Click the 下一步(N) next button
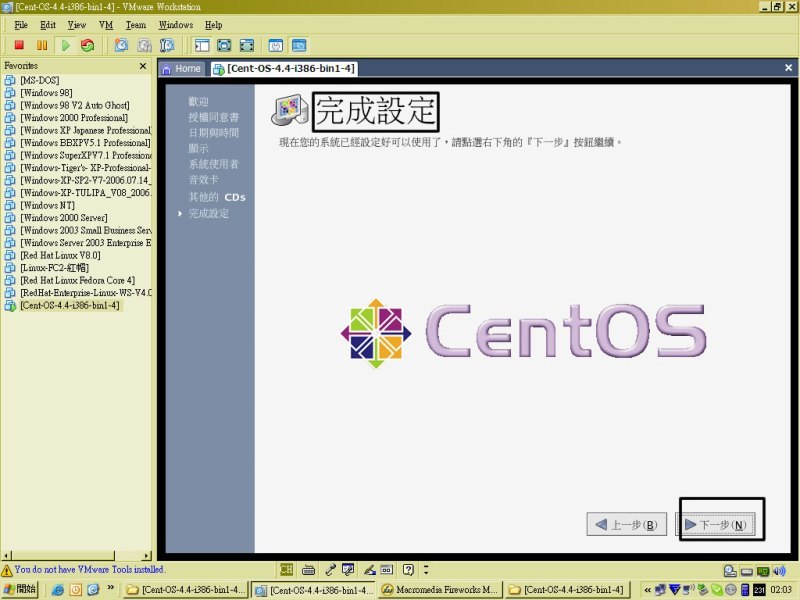Viewport: 800px width, 600px height. point(715,524)
